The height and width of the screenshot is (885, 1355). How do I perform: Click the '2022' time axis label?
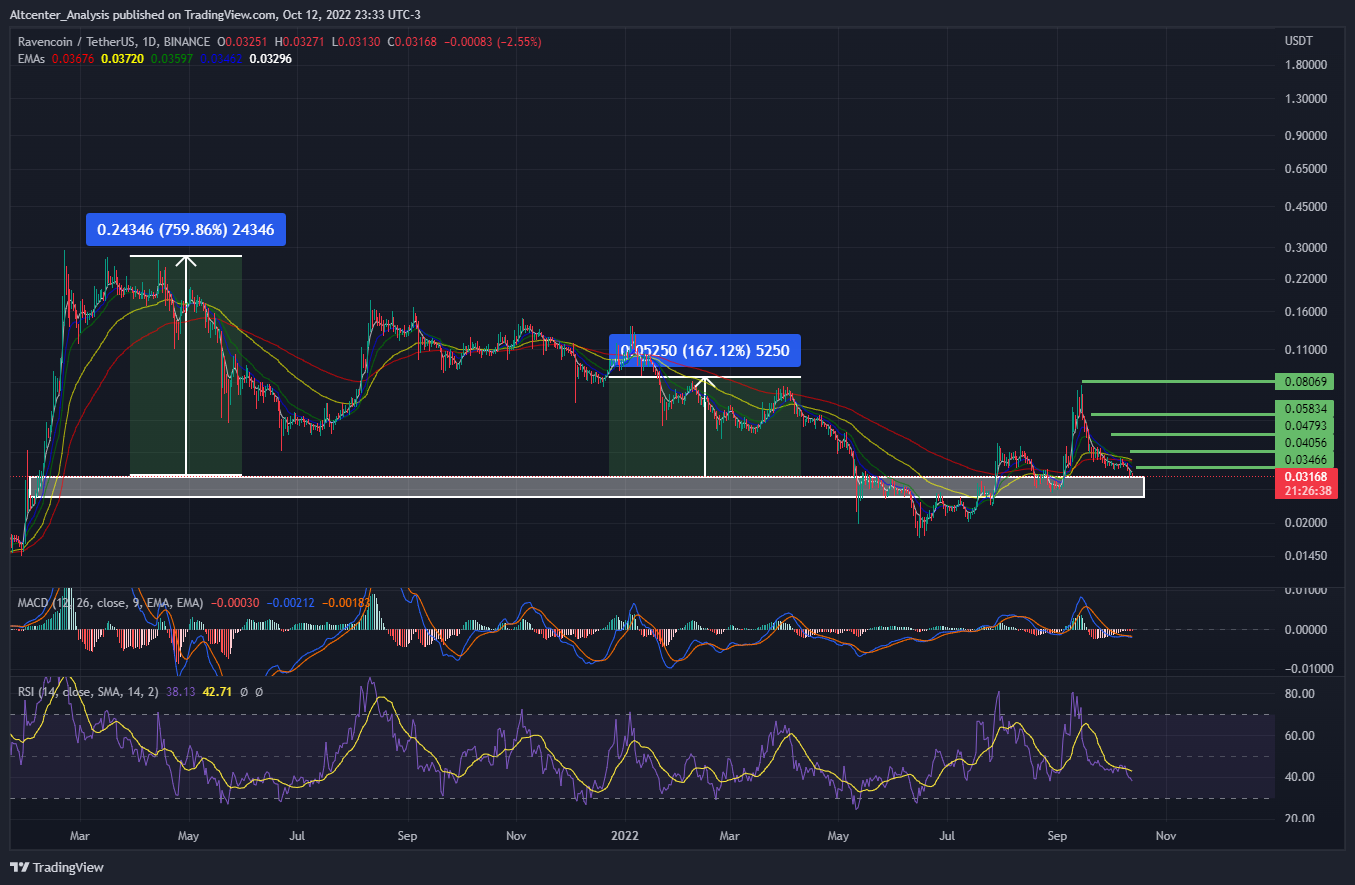(625, 834)
